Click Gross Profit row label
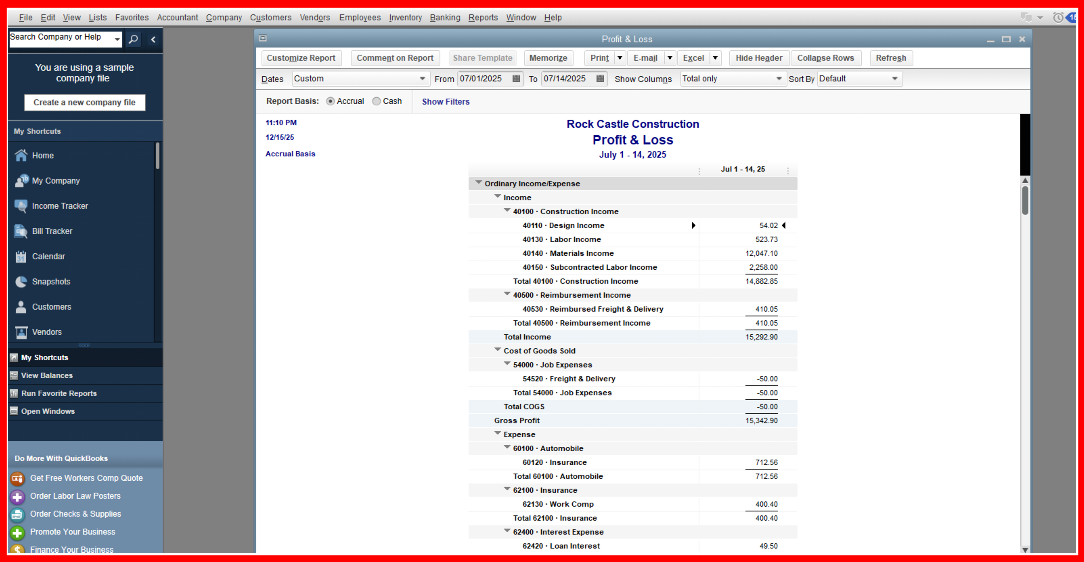 click(516, 420)
